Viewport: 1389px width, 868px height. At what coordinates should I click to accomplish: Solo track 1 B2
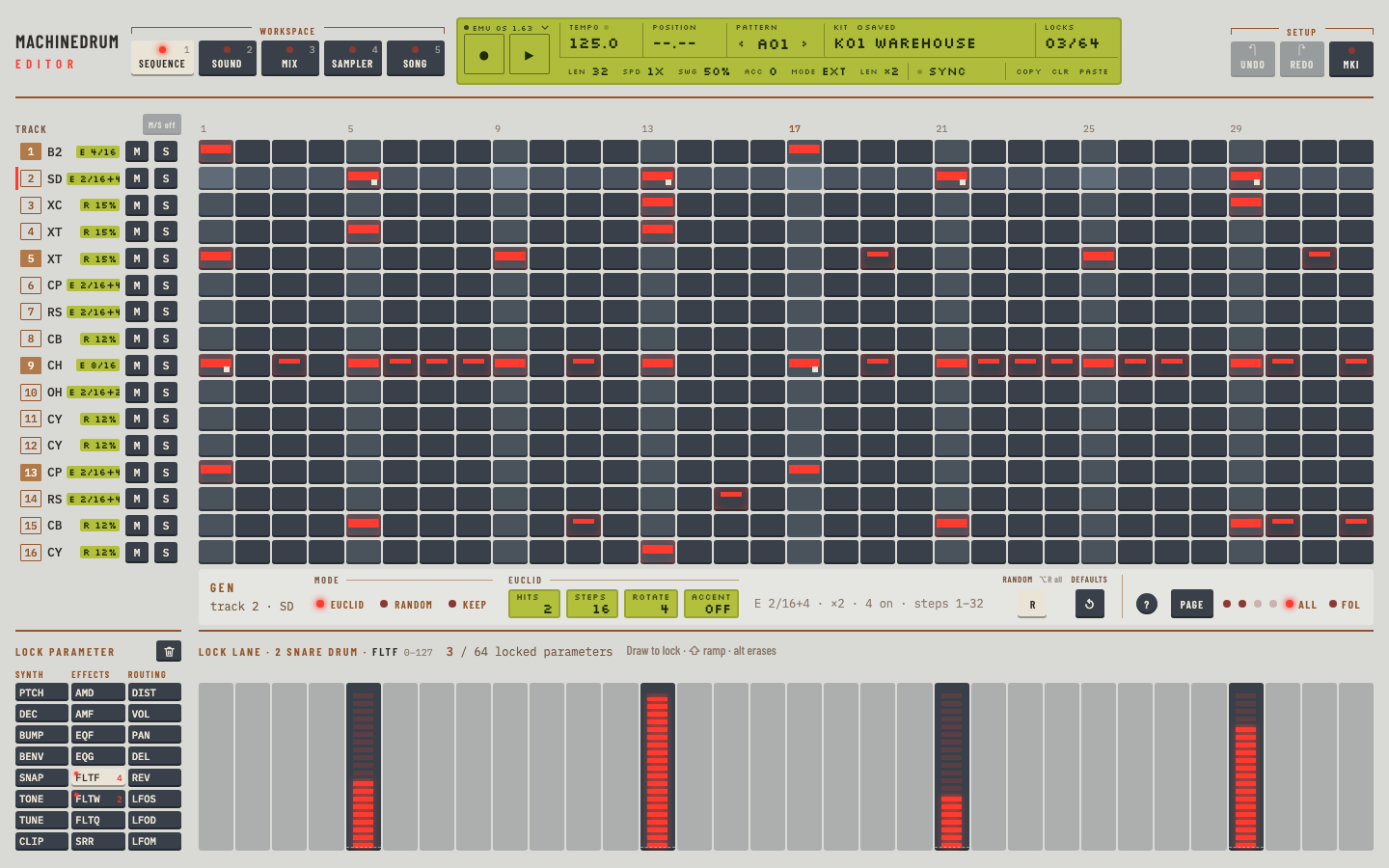coord(166,151)
